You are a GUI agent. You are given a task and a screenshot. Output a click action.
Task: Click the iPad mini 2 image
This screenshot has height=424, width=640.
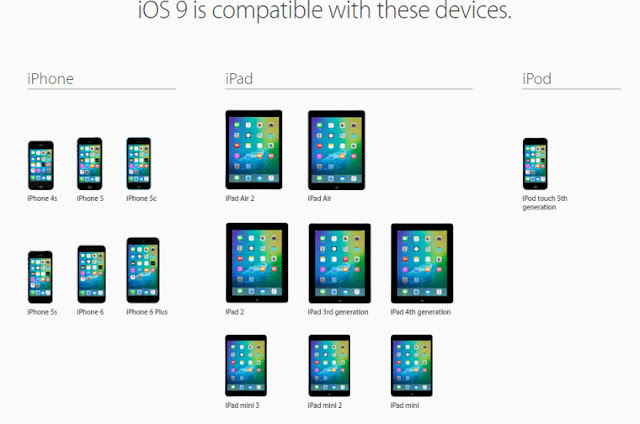point(329,366)
